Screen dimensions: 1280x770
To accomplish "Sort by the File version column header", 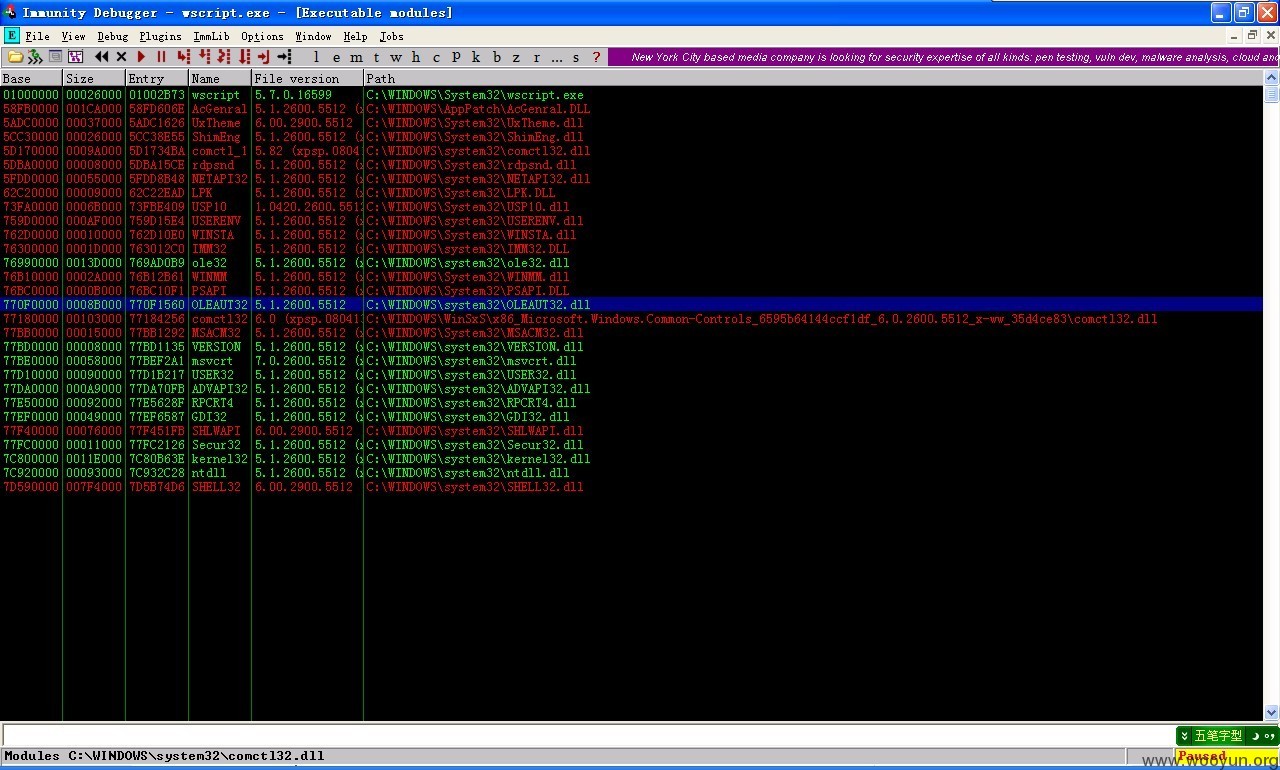I will tap(307, 78).
